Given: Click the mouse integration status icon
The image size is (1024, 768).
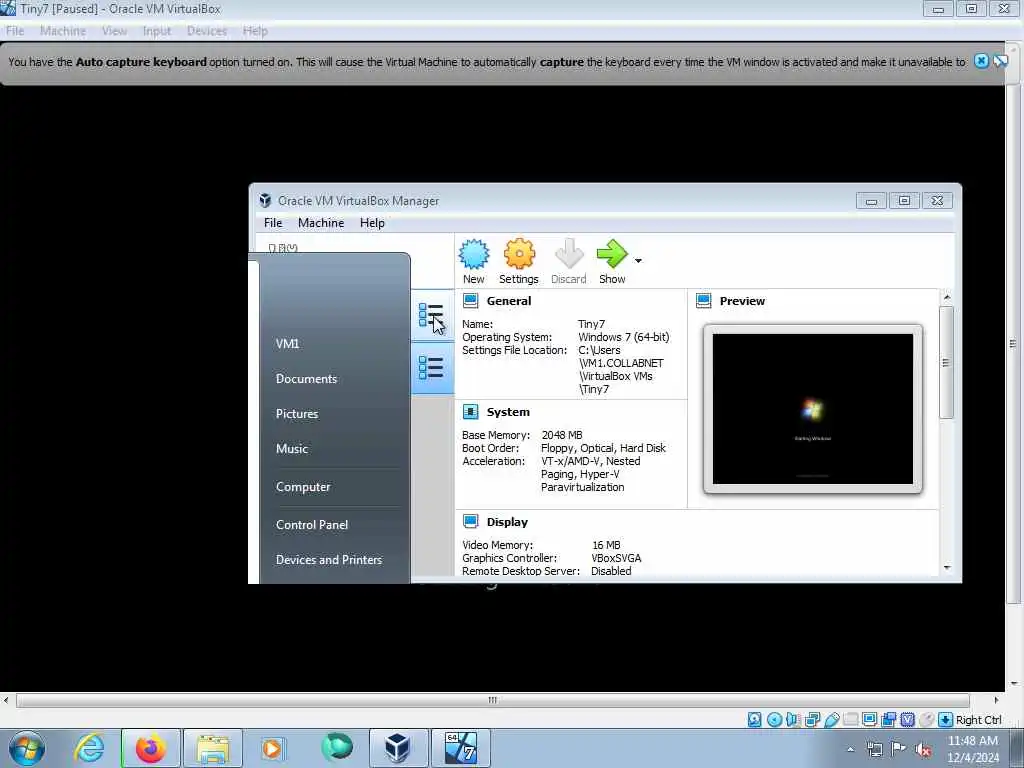Looking at the screenshot, I should [x=926, y=720].
